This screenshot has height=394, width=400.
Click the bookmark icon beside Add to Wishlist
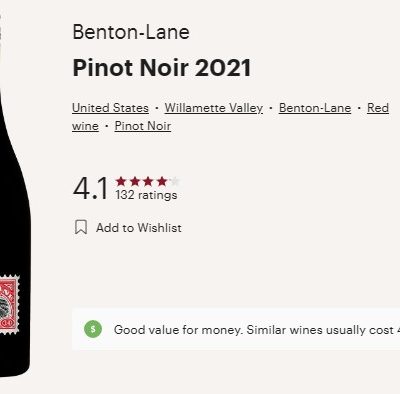pos(81,227)
